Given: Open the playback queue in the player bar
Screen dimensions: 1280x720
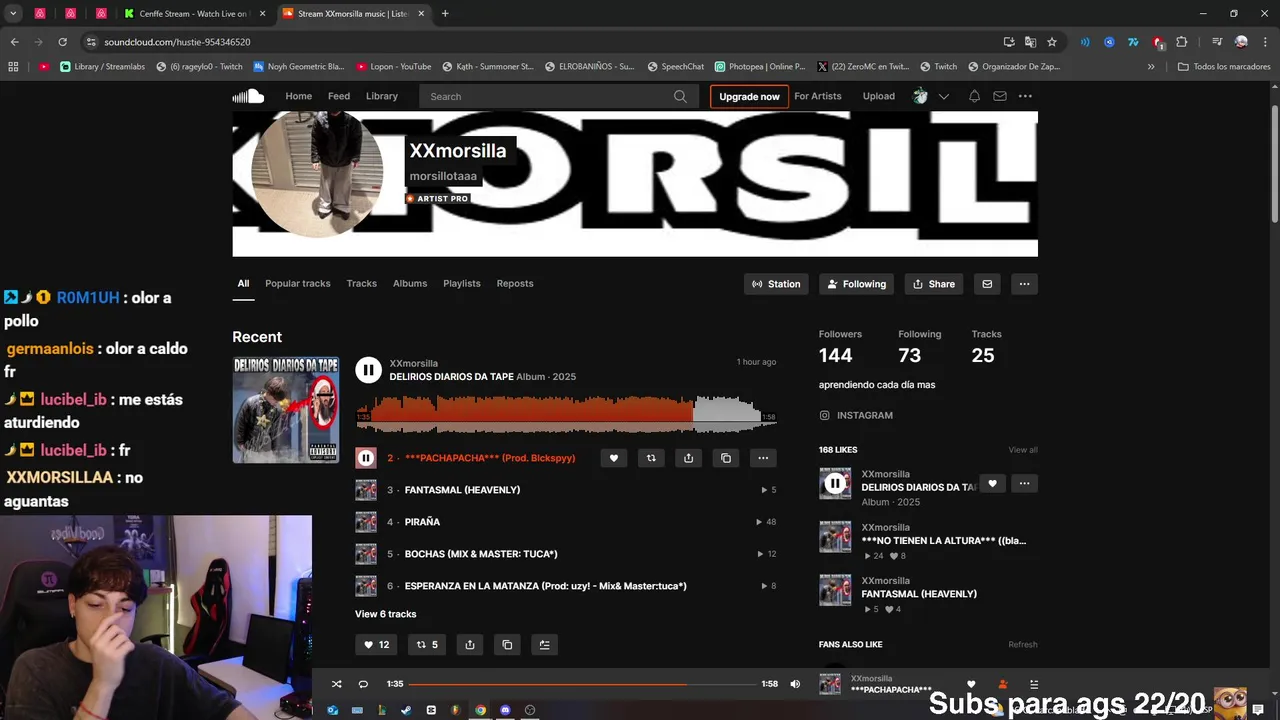Looking at the screenshot, I should pyautogui.click(x=1034, y=684).
